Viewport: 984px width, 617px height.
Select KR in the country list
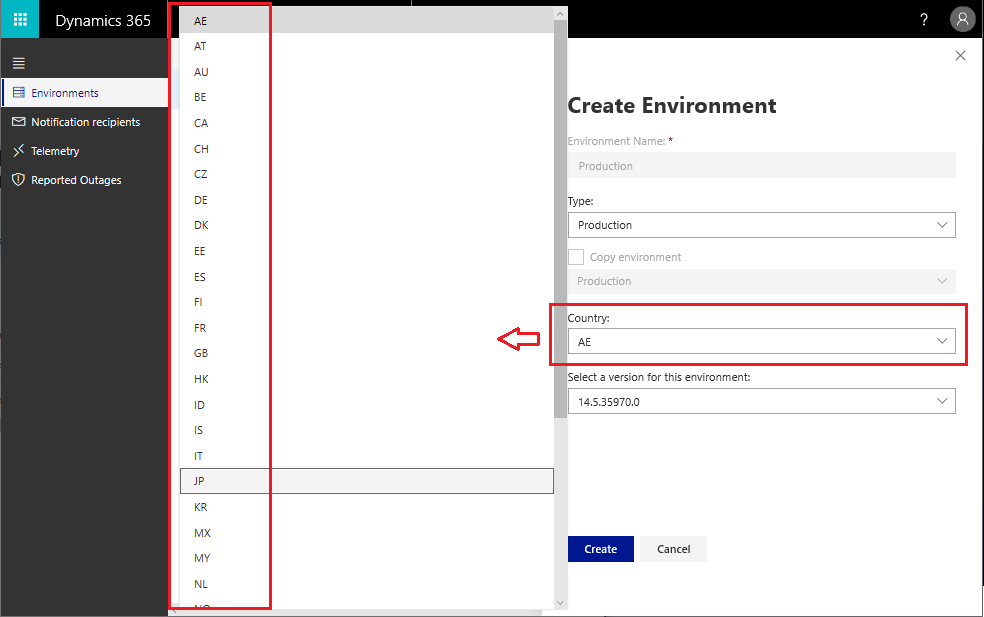[366, 507]
